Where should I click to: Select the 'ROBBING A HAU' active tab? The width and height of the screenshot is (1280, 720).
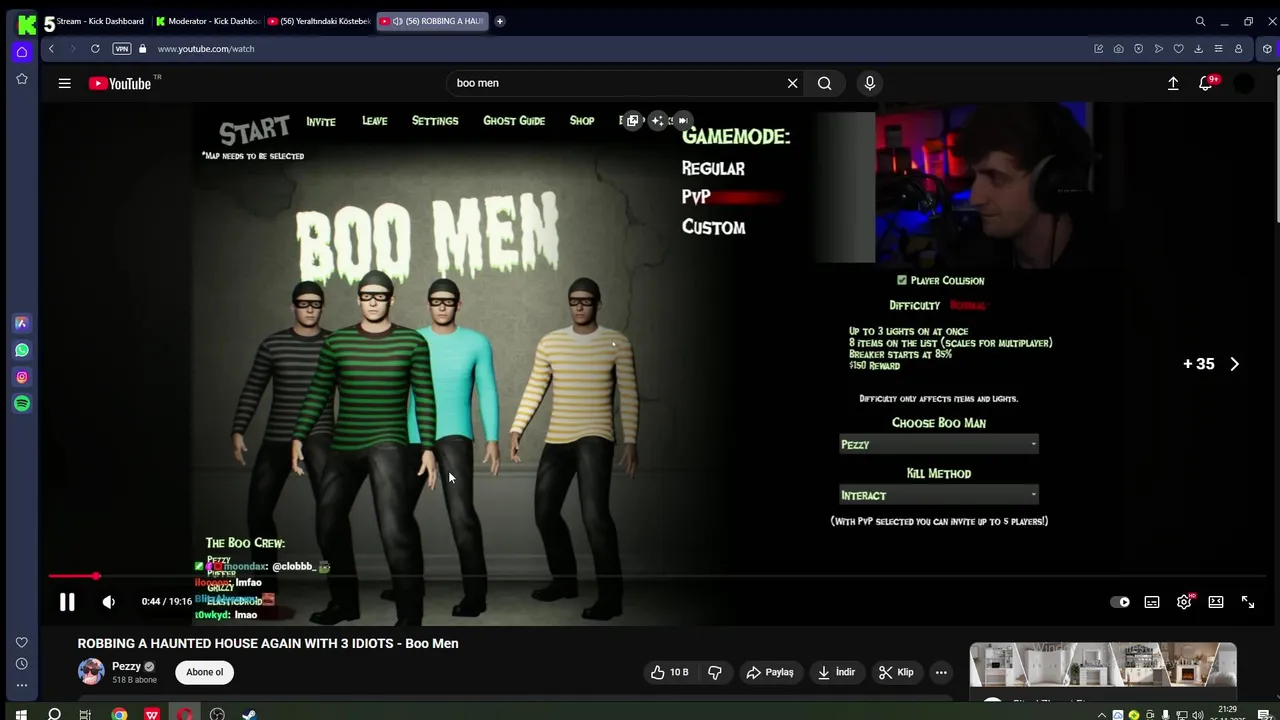coord(432,21)
